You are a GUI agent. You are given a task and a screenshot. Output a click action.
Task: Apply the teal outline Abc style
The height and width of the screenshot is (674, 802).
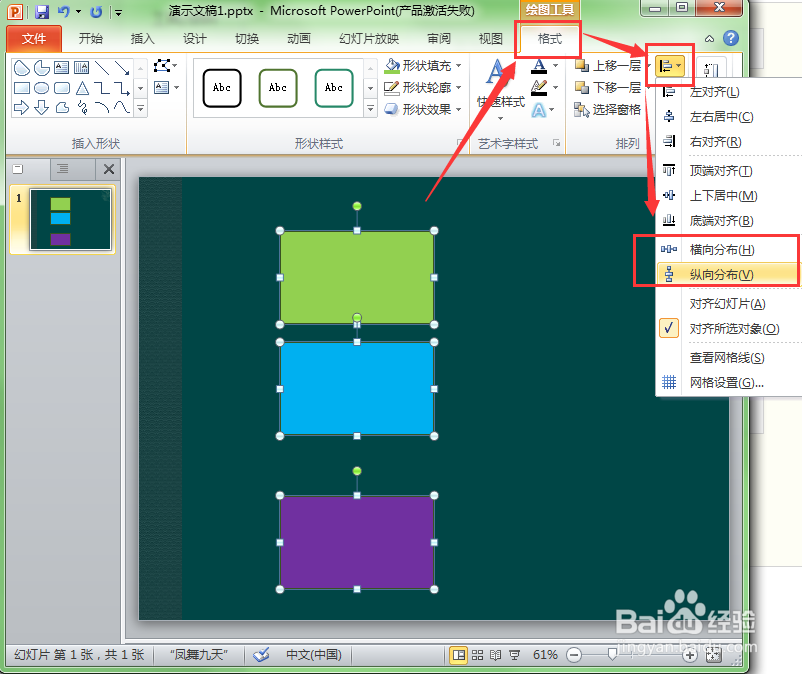(x=333, y=88)
